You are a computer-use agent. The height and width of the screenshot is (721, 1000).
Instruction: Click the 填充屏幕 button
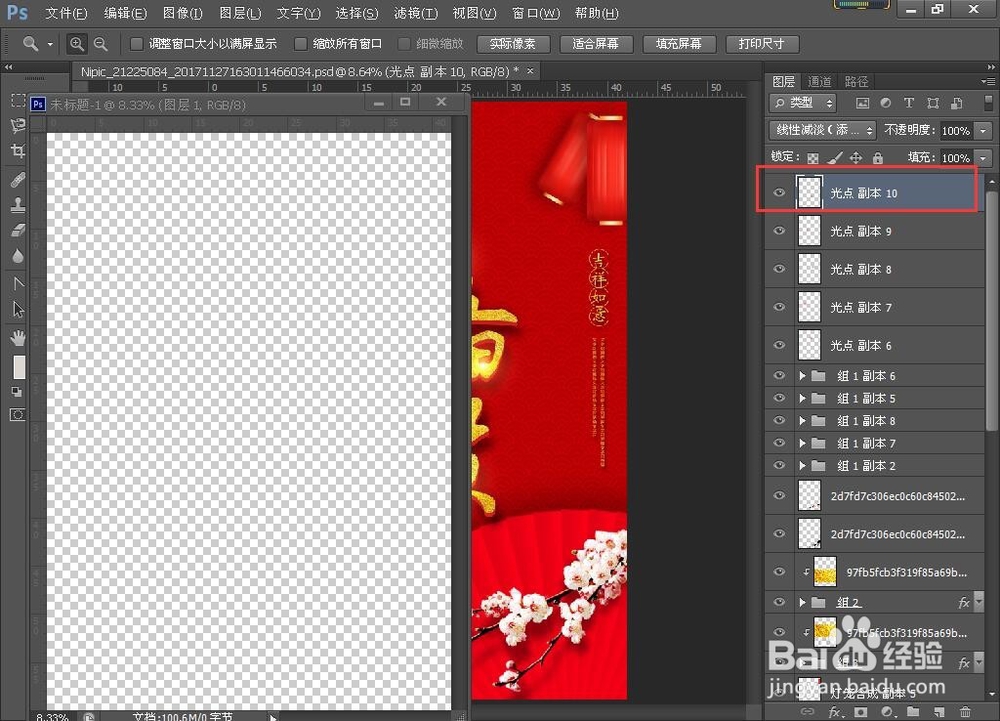pos(679,43)
